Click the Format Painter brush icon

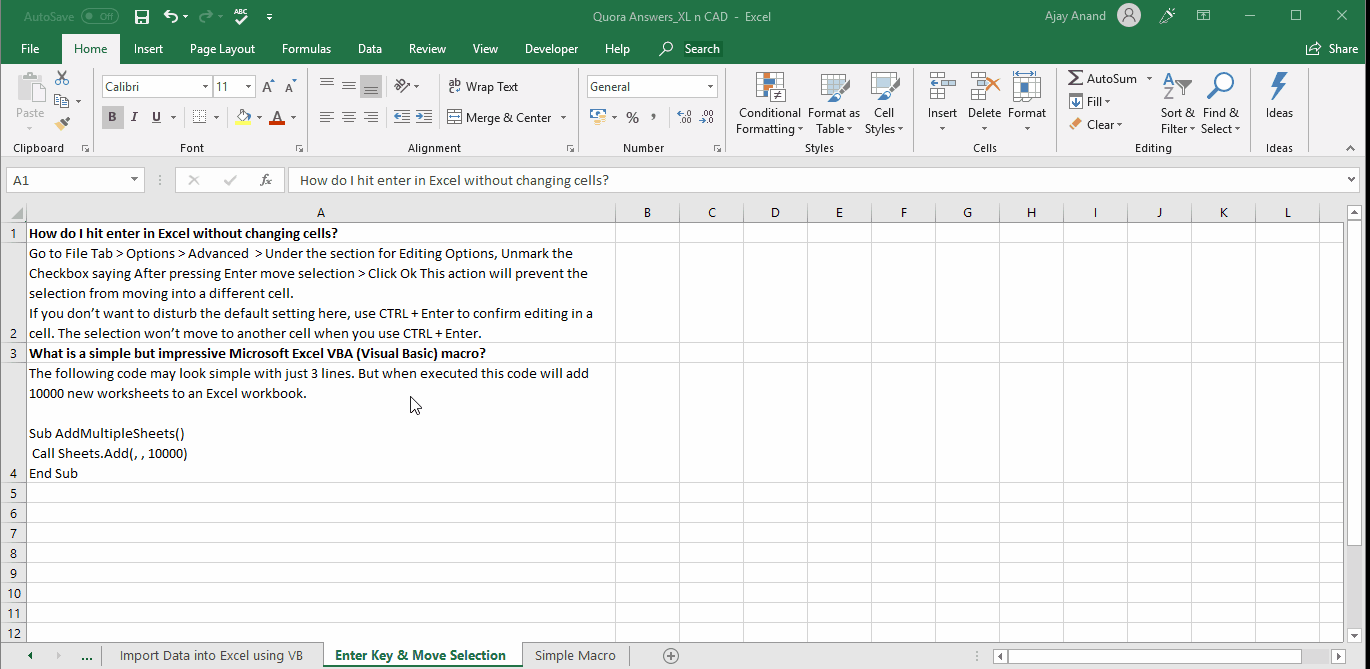click(62, 124)
